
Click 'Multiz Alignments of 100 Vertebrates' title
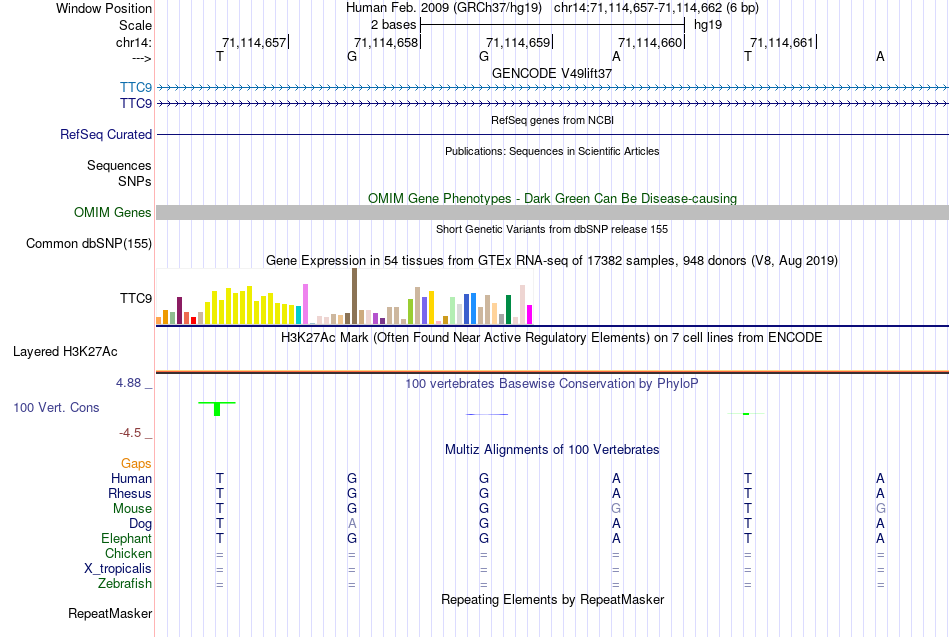click(x=552, y=449)
